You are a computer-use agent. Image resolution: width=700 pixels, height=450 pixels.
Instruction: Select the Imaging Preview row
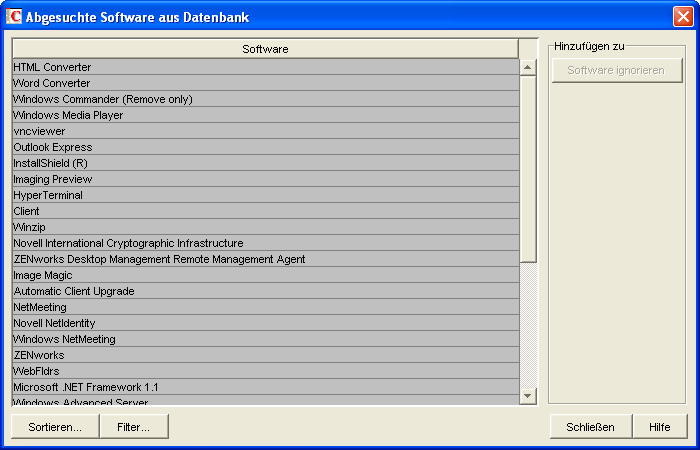(266, 179)
